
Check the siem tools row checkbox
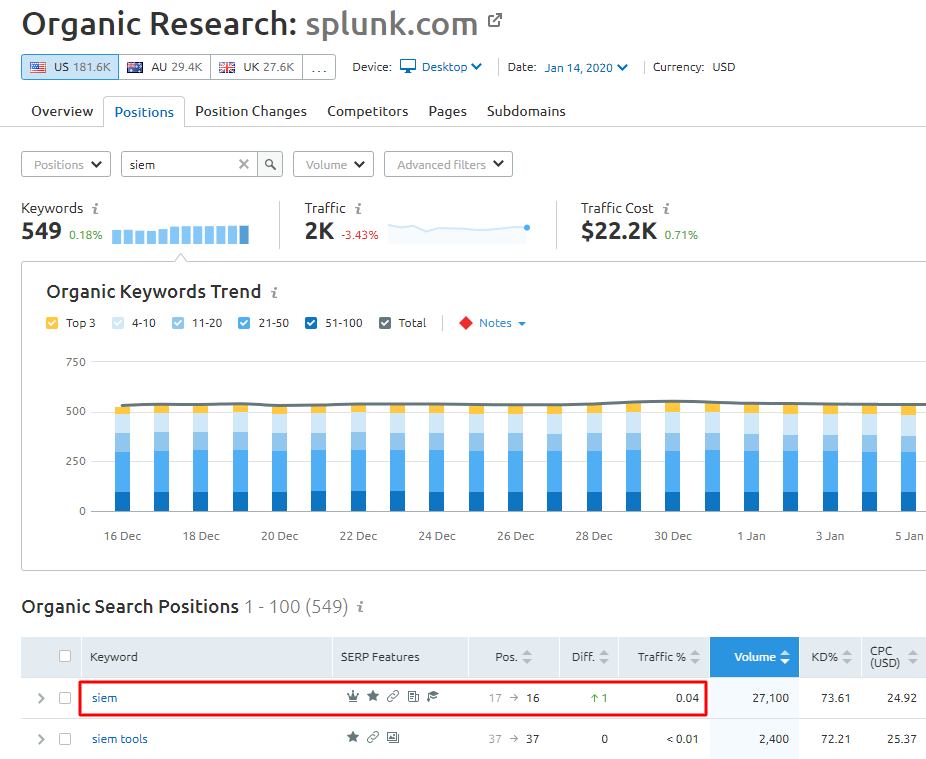click(65, 739)
